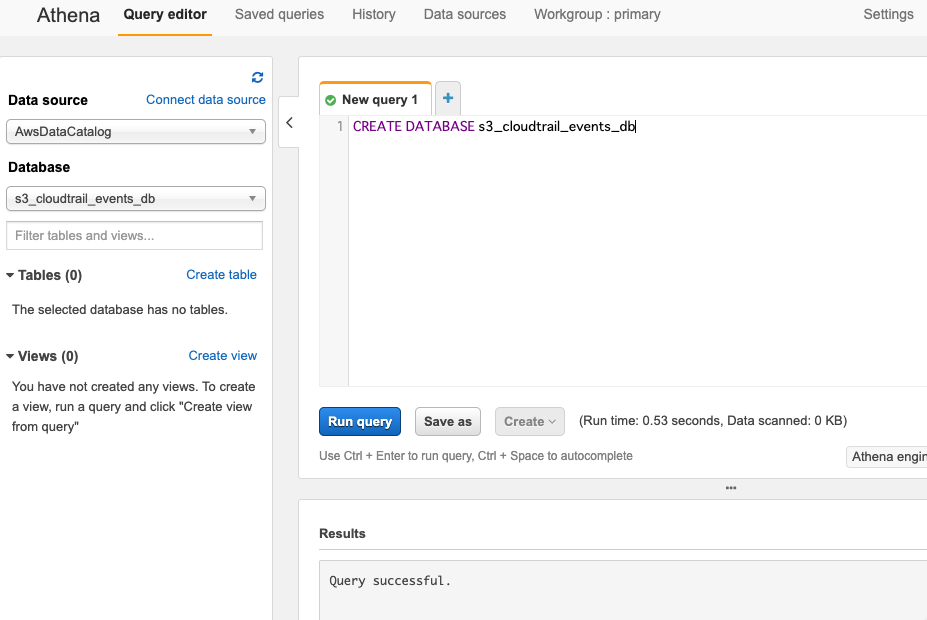Open the Create dropdown button
This screenshot has width=927, height=620.
tap(530, 421)
